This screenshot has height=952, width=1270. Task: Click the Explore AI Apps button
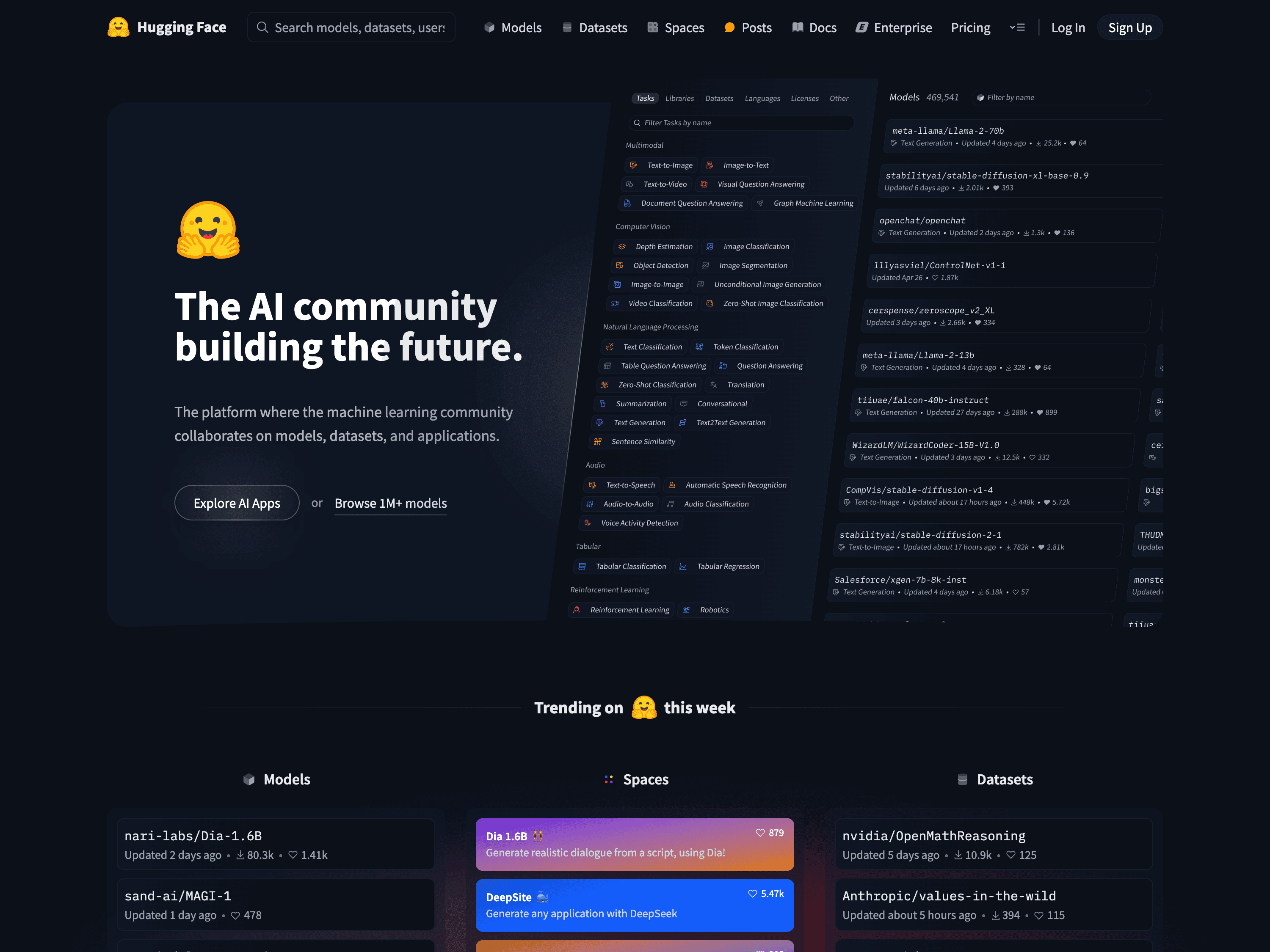pos(237,503)
